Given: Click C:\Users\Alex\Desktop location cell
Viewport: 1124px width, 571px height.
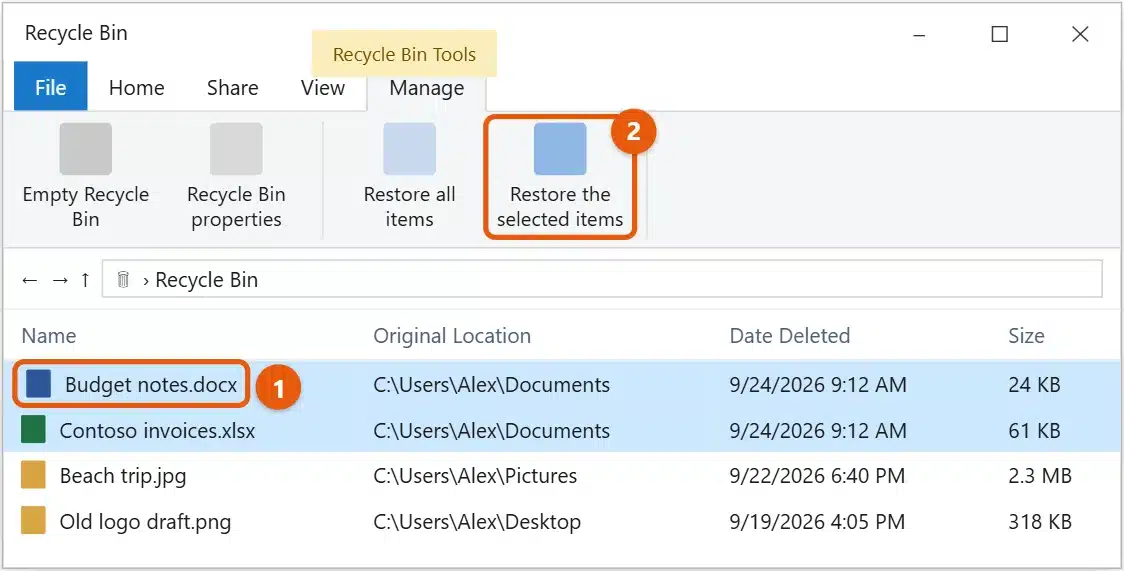Looking at the screenshot, I should (x=477, y=521).
